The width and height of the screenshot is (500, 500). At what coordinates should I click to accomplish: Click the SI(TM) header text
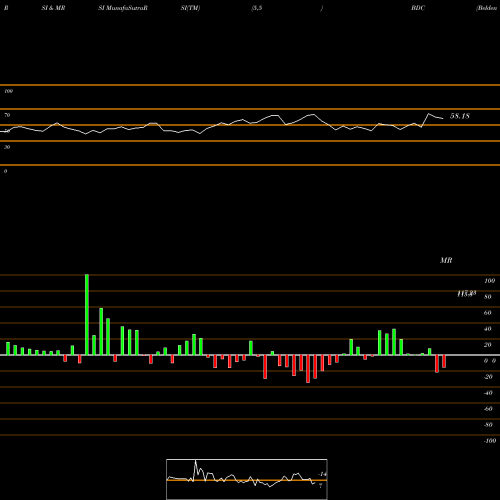190,8
